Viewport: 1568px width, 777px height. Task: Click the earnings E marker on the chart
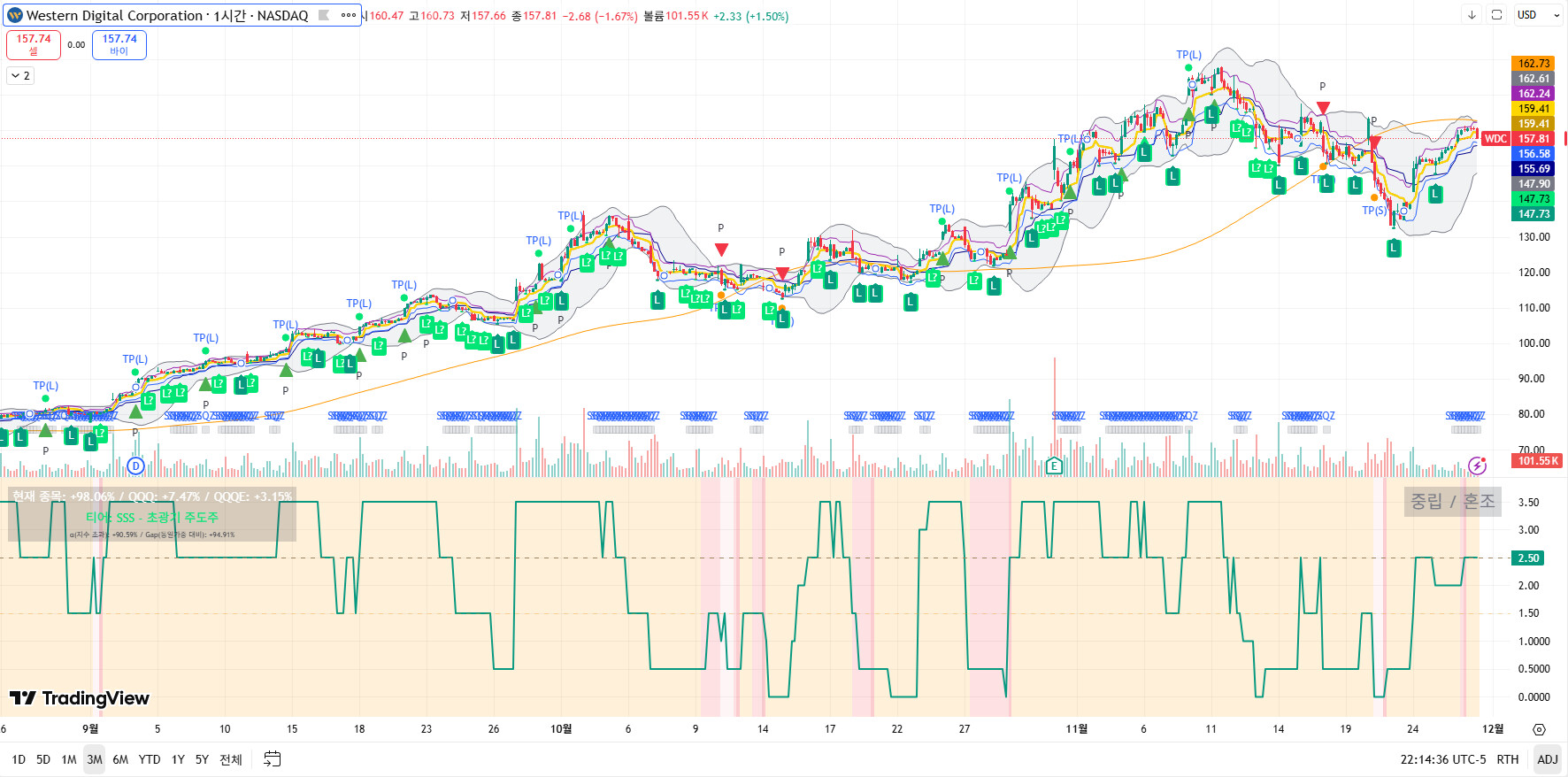(1054, 465)
